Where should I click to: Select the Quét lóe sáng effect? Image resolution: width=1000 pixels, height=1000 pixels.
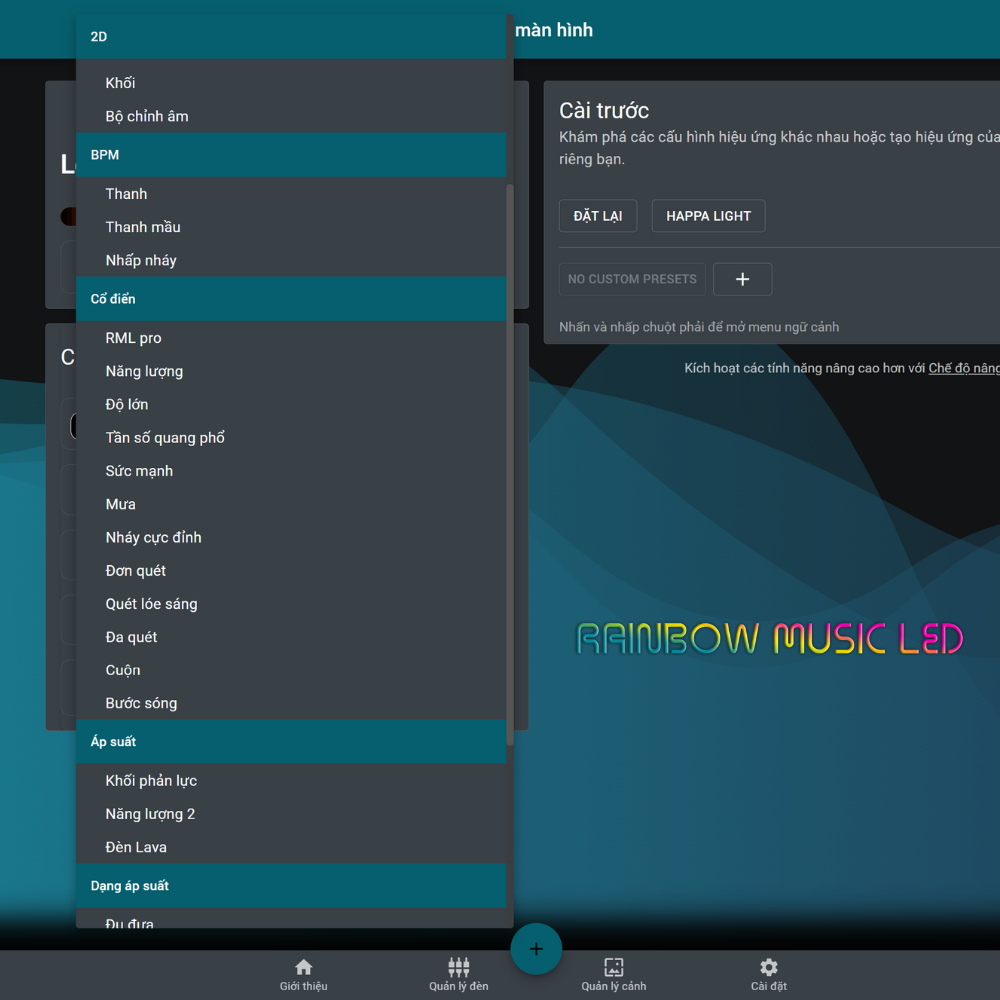(151, 604)
